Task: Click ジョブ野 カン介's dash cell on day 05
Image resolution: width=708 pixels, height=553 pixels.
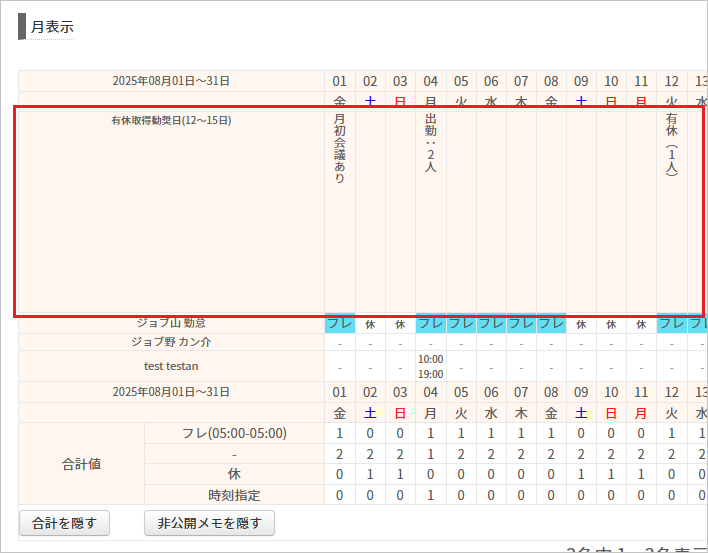Action: [x=460, y=342]
